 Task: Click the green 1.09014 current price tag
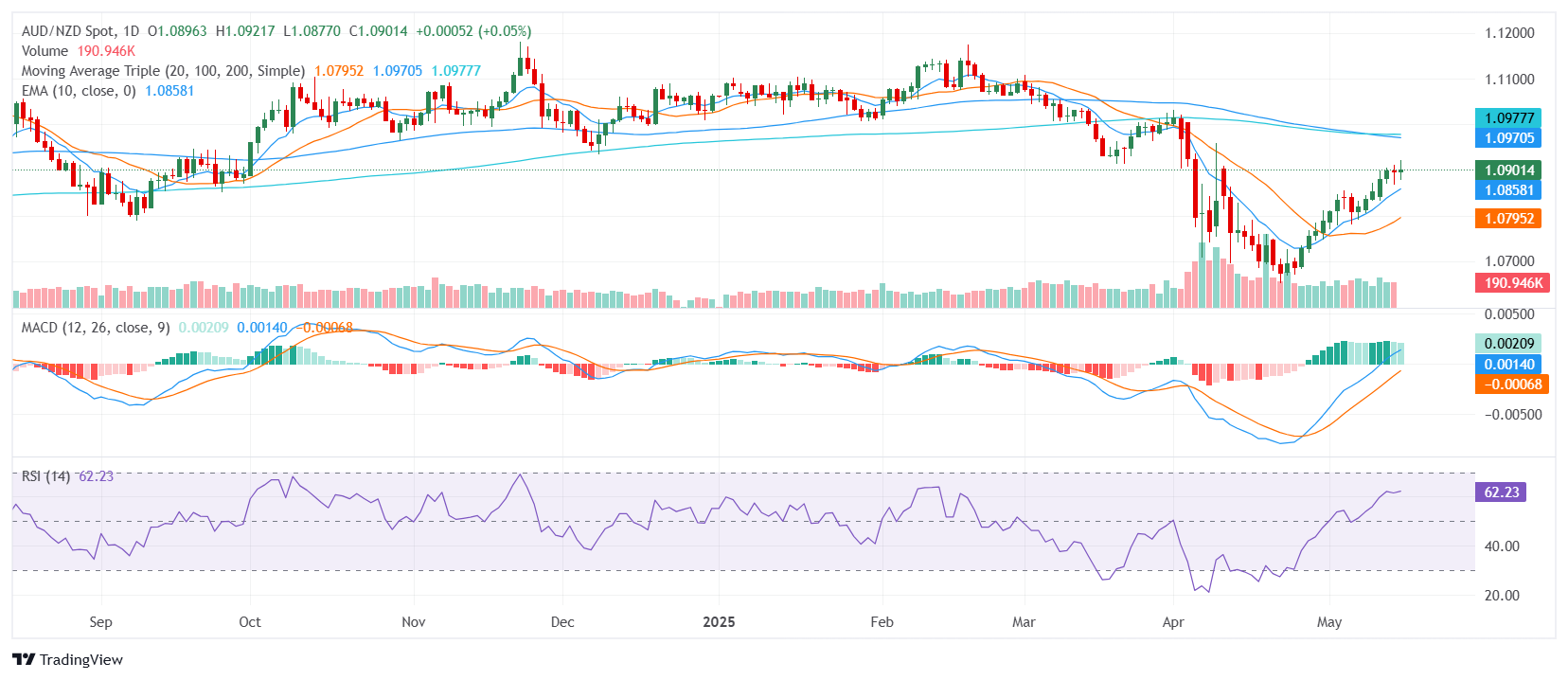click(x=1508, y=170)
